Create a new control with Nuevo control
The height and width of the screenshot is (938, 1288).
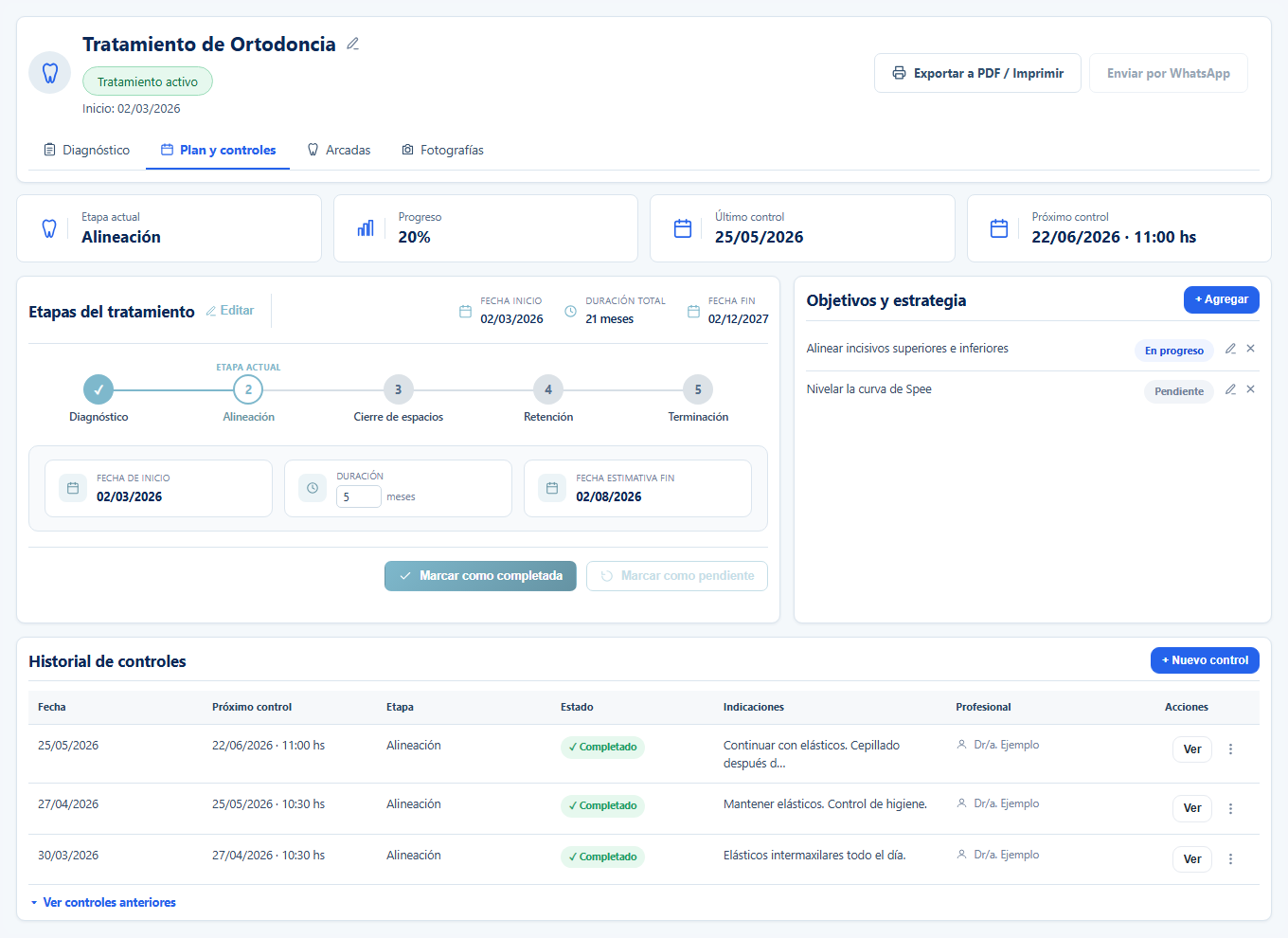[x=1205, y=660]
